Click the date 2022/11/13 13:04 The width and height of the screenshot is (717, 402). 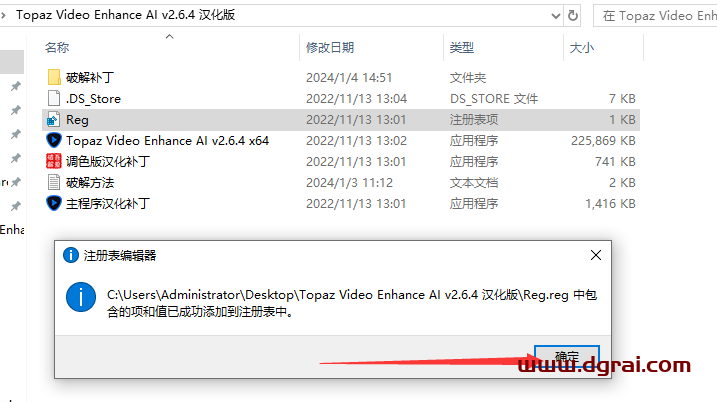point(356,99)
